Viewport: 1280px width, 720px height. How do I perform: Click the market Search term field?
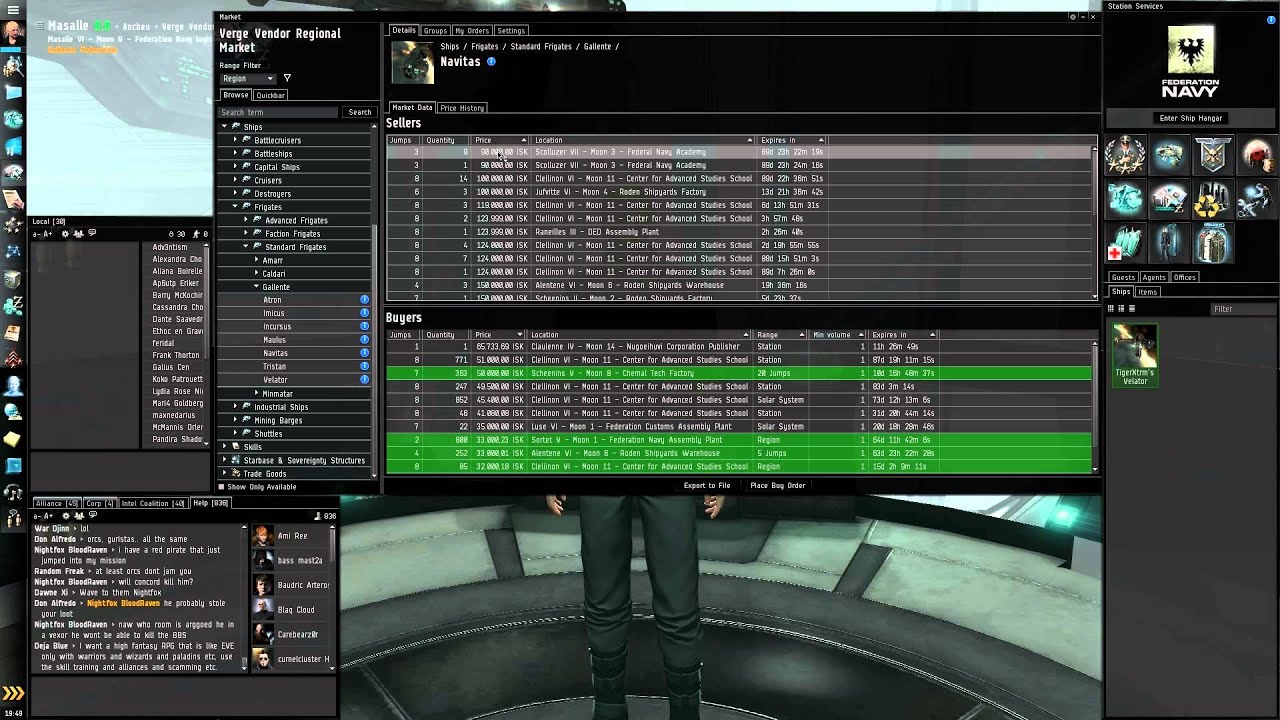click(280, 112)
